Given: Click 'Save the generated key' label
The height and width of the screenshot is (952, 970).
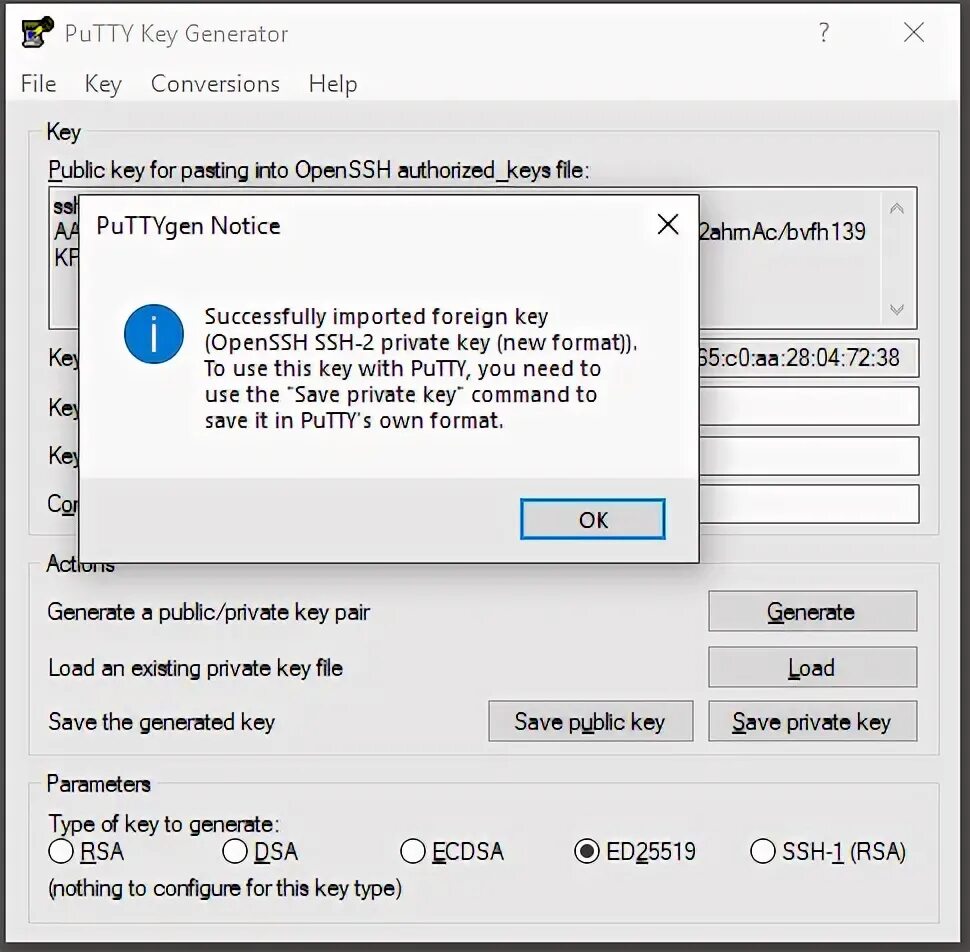Looking at the screenshot, I should pyautogui.click(x=161, y=722).
